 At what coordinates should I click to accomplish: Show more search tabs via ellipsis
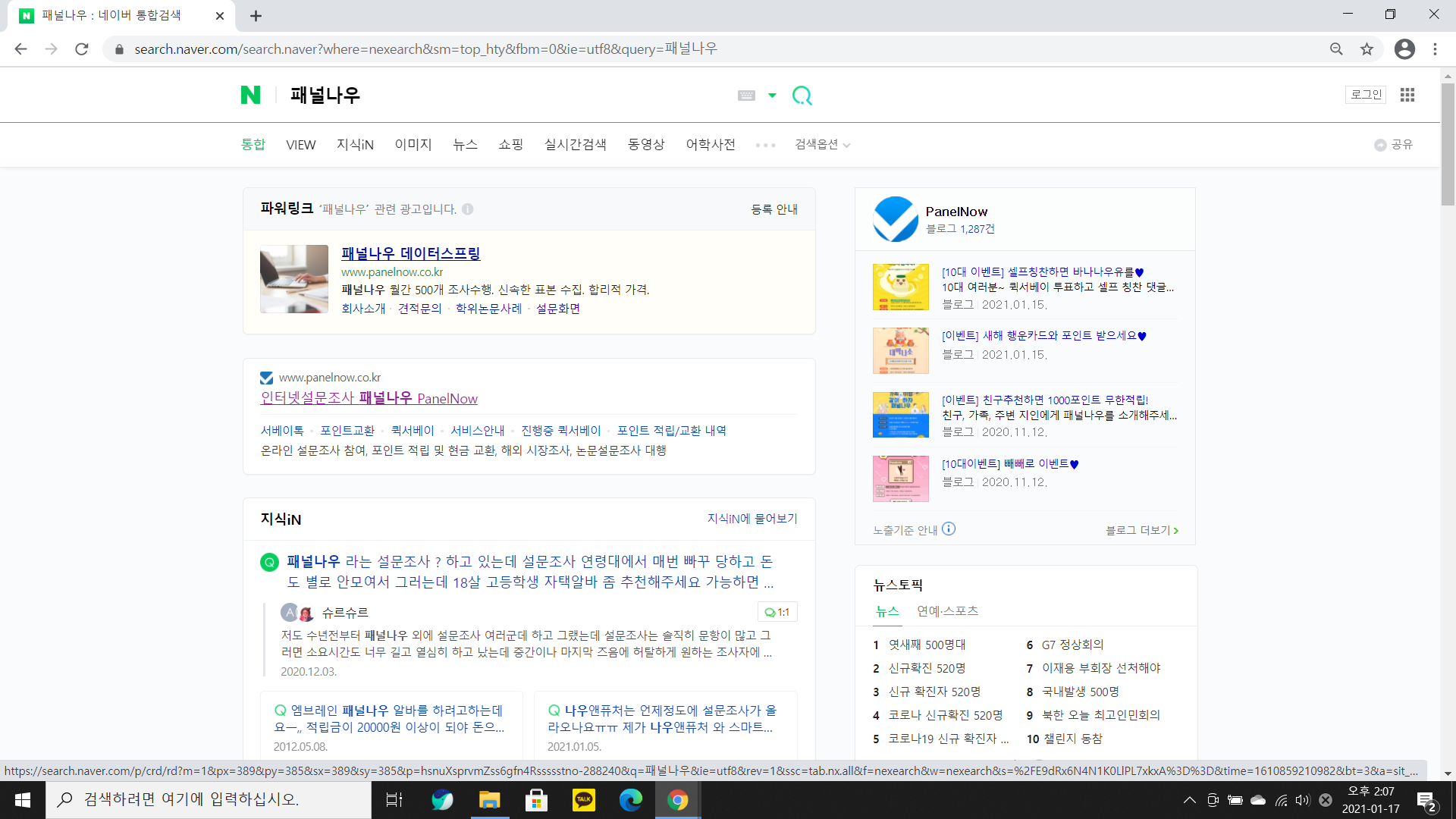pyautogui.click(x=765, y=145)
